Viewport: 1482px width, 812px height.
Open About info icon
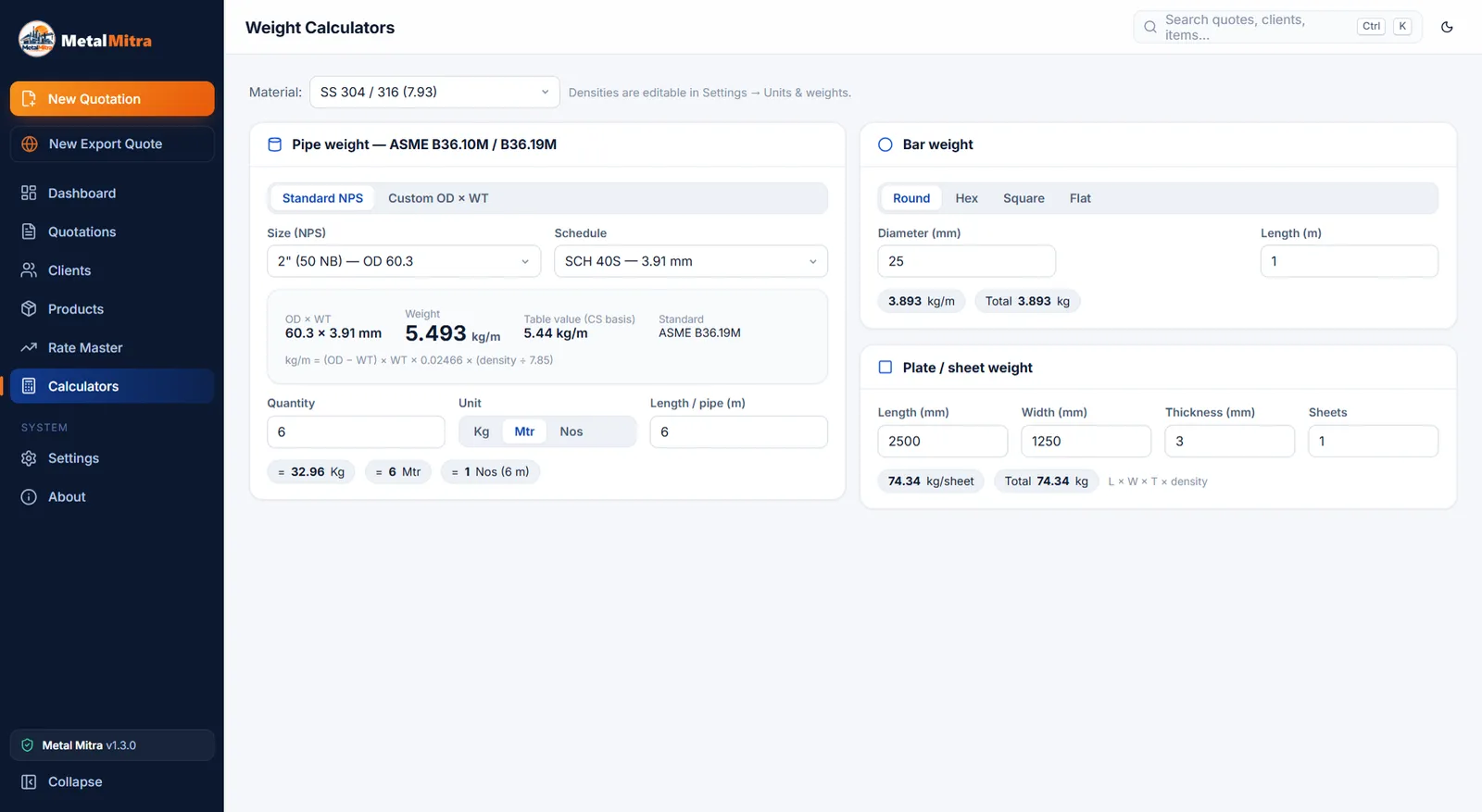coord(29,496)
